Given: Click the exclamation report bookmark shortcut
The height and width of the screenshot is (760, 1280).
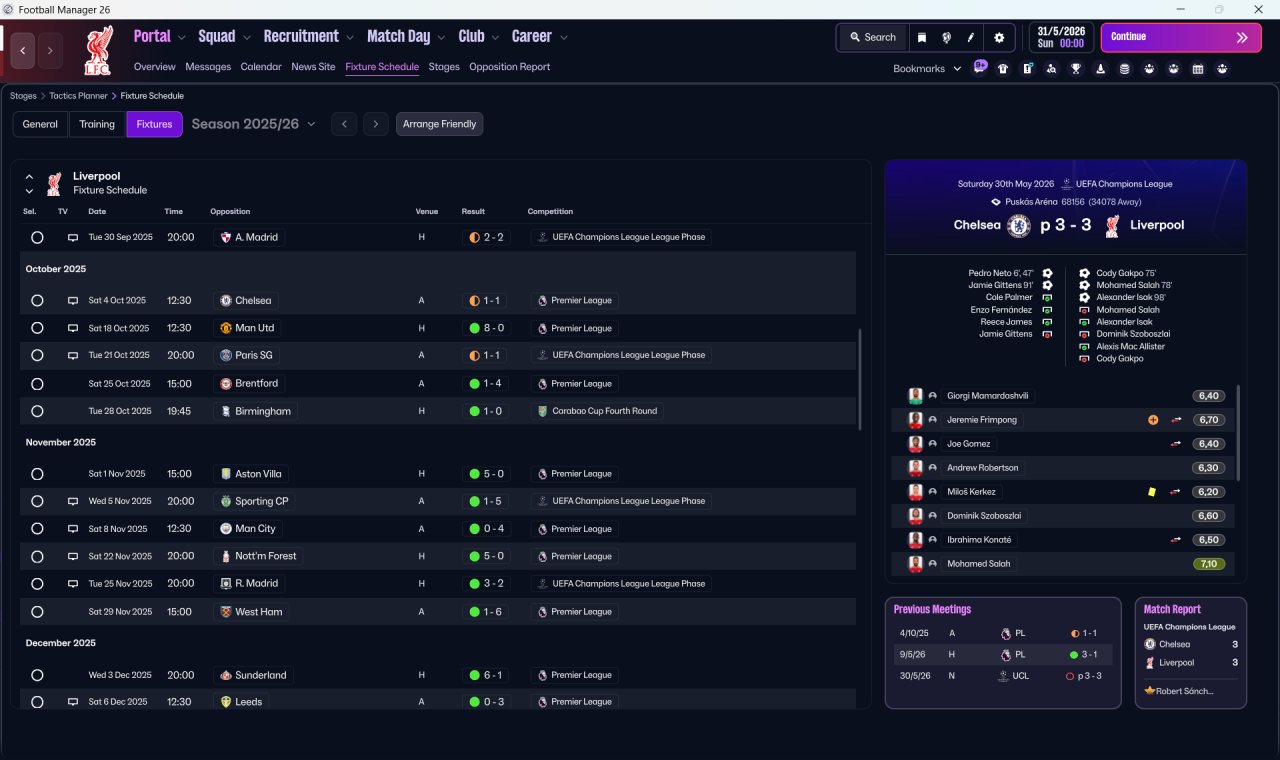Looking at the screenshot, I should coord(1027,69).
